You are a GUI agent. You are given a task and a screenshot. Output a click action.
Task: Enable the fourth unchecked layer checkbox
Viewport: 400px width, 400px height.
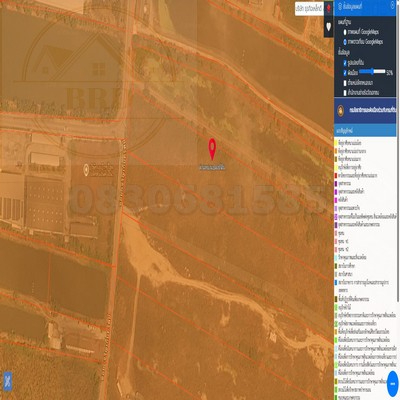345,92
